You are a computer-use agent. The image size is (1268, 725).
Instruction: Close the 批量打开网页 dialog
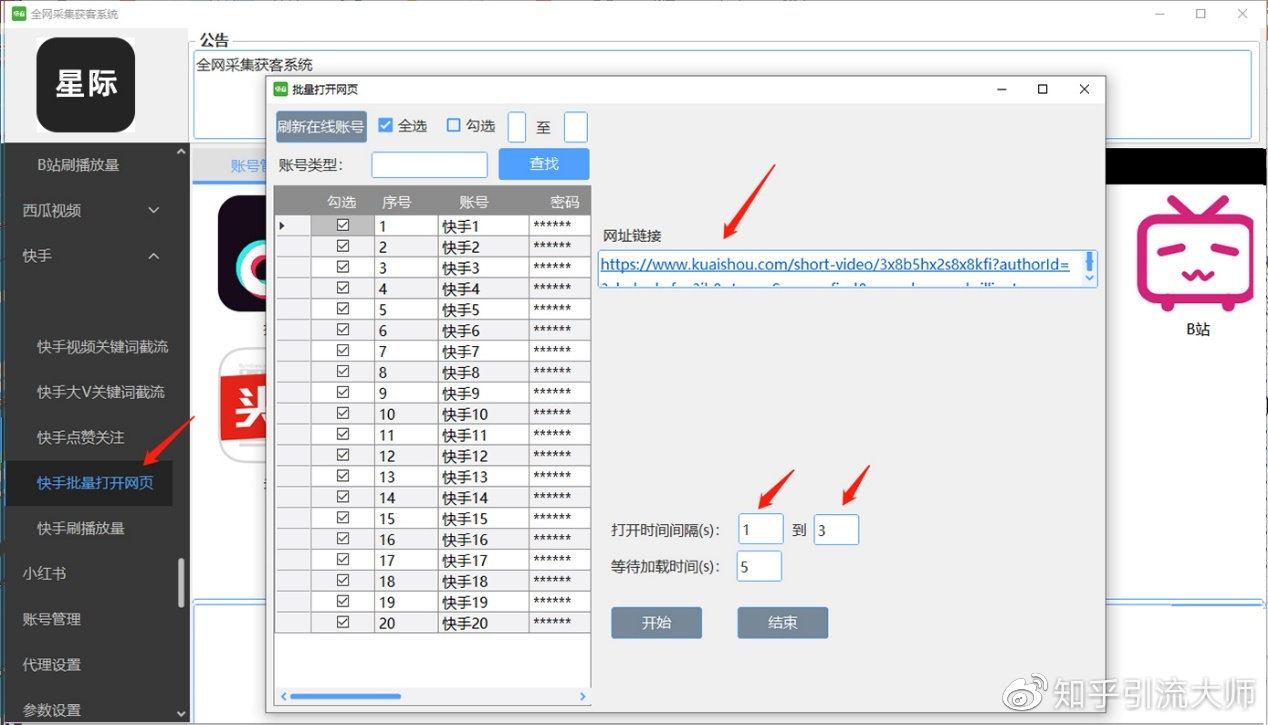click(x=1085, y=89)
